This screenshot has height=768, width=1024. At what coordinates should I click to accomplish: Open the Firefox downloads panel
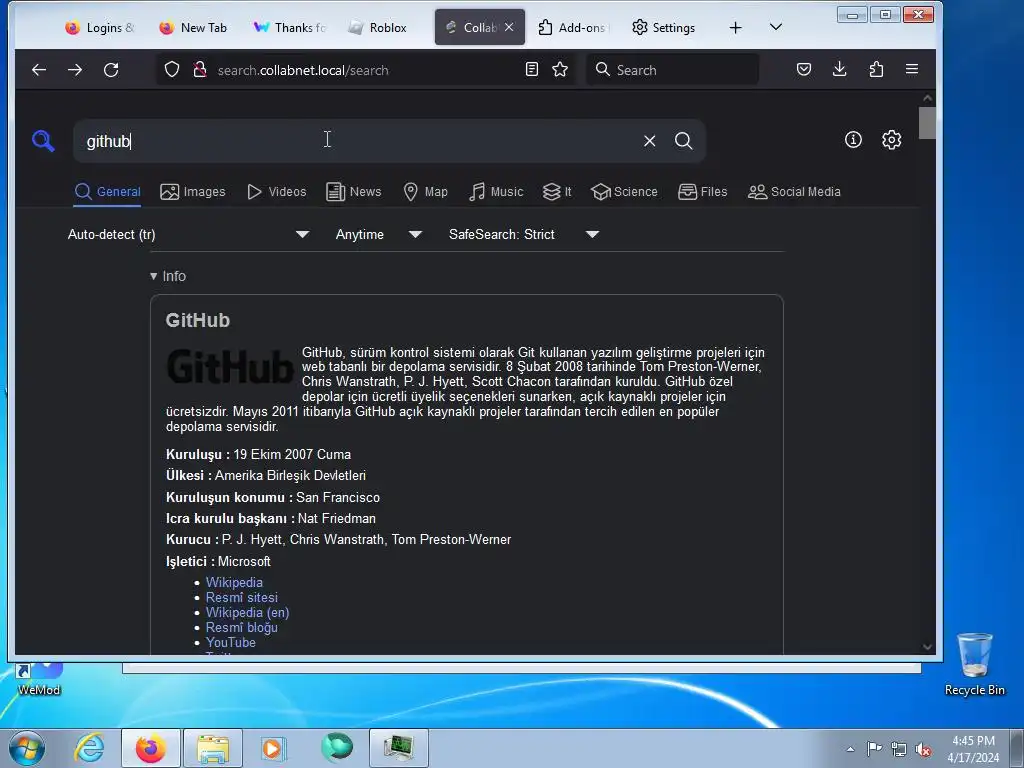tap(840, 69)
